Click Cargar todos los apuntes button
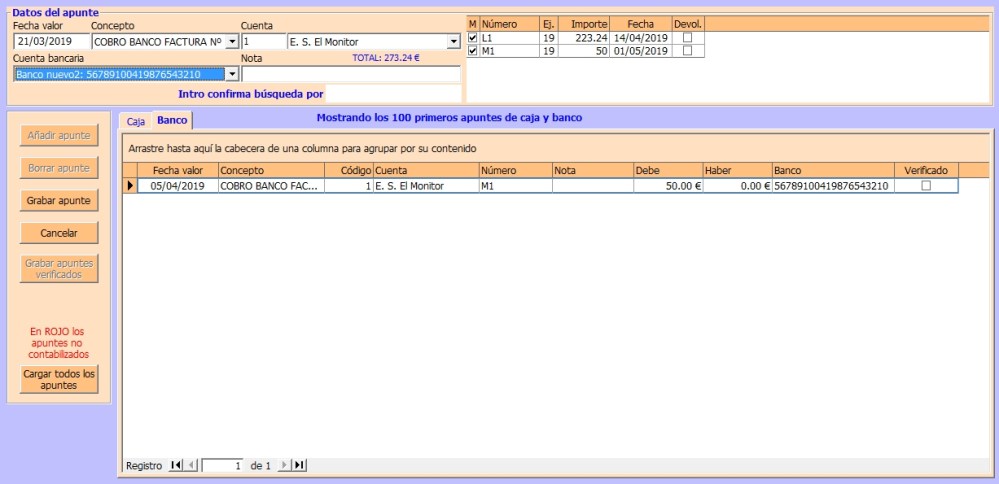 [x=60, y=380]
